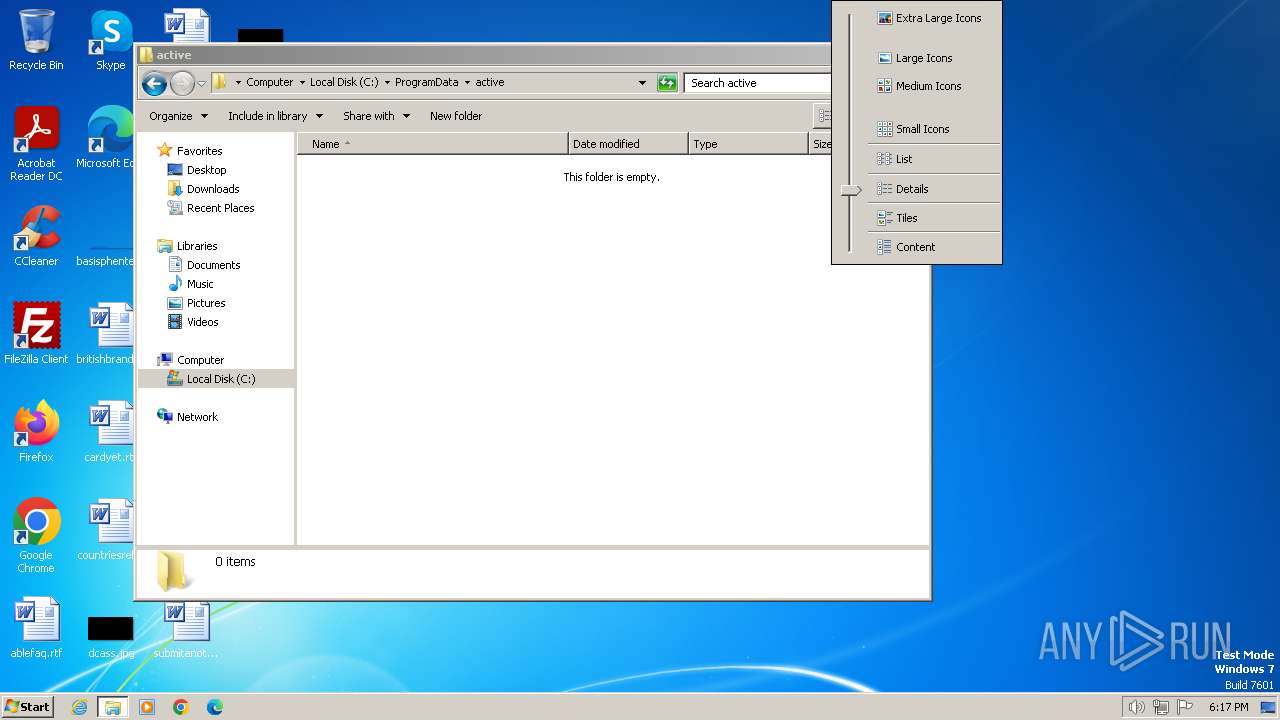Viewport: 1280px width, 720px height.
Task: Select dcass.jpg desktop file
Action: pos(110,636)
